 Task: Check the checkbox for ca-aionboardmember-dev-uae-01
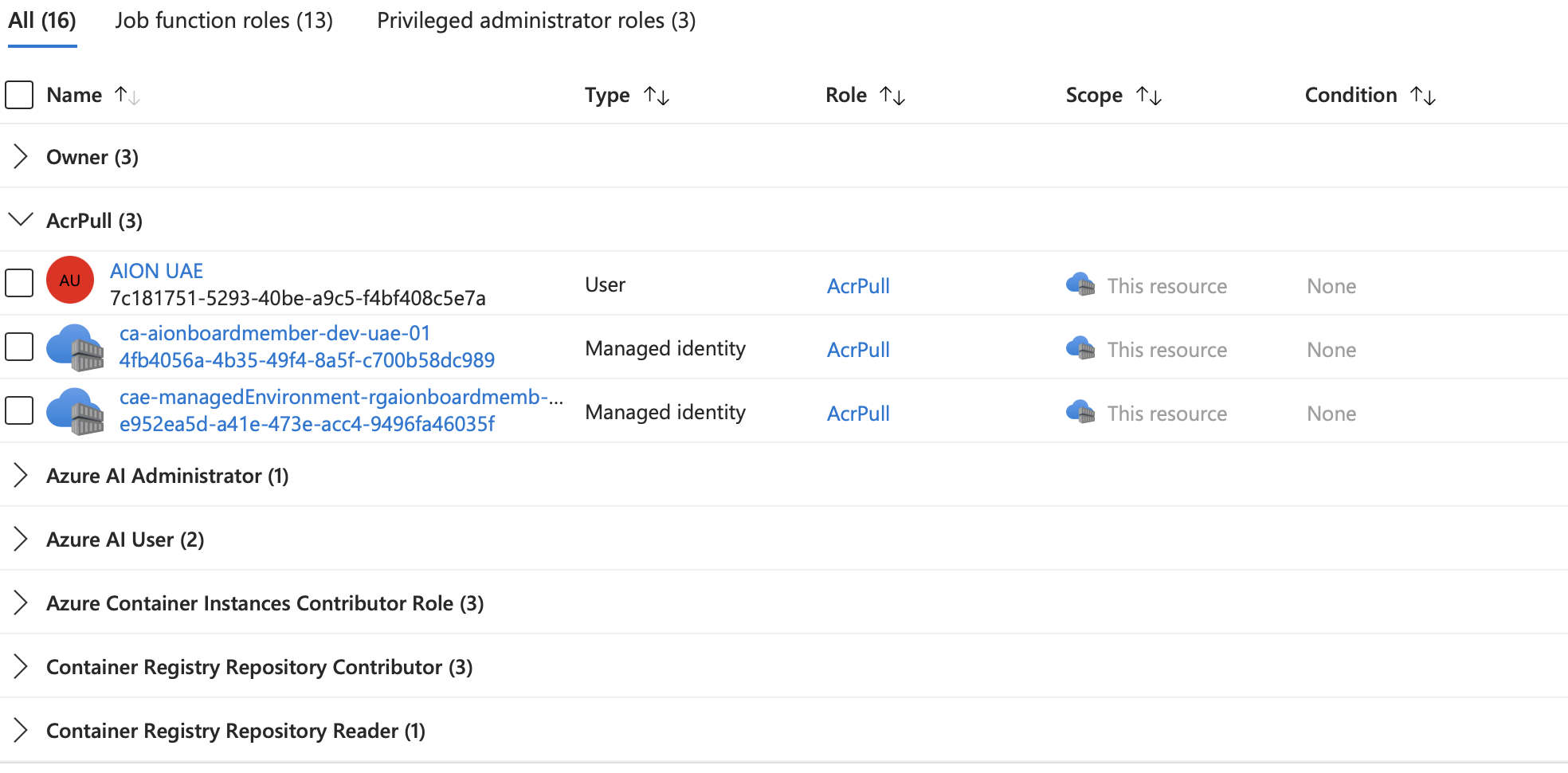coord(18,347)
